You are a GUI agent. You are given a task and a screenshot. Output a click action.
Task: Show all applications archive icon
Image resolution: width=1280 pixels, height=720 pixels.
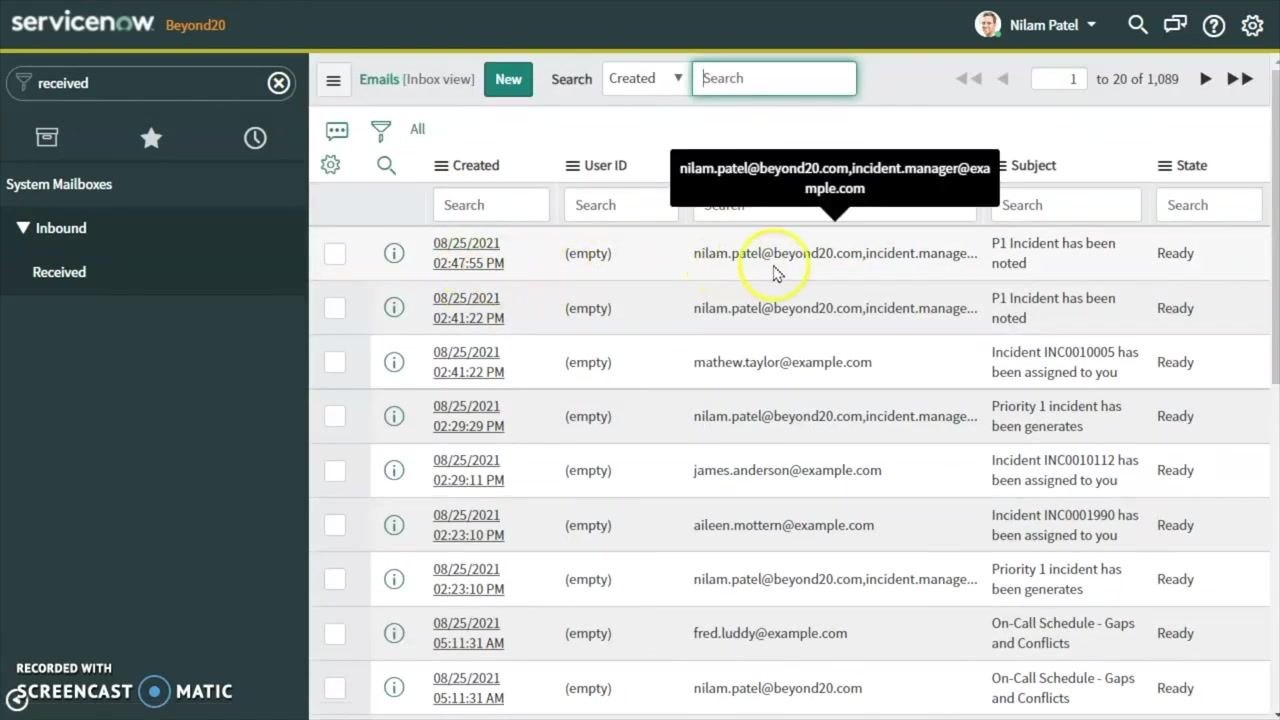tap(47, 137)
